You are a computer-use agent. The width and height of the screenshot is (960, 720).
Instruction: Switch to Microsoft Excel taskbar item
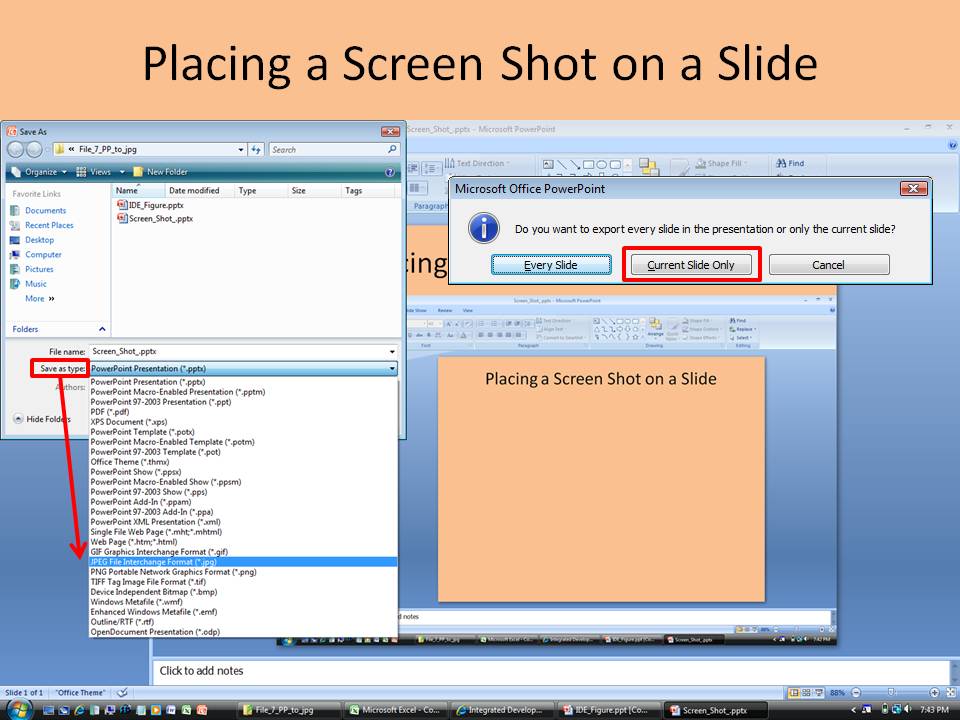coord(394,710)
